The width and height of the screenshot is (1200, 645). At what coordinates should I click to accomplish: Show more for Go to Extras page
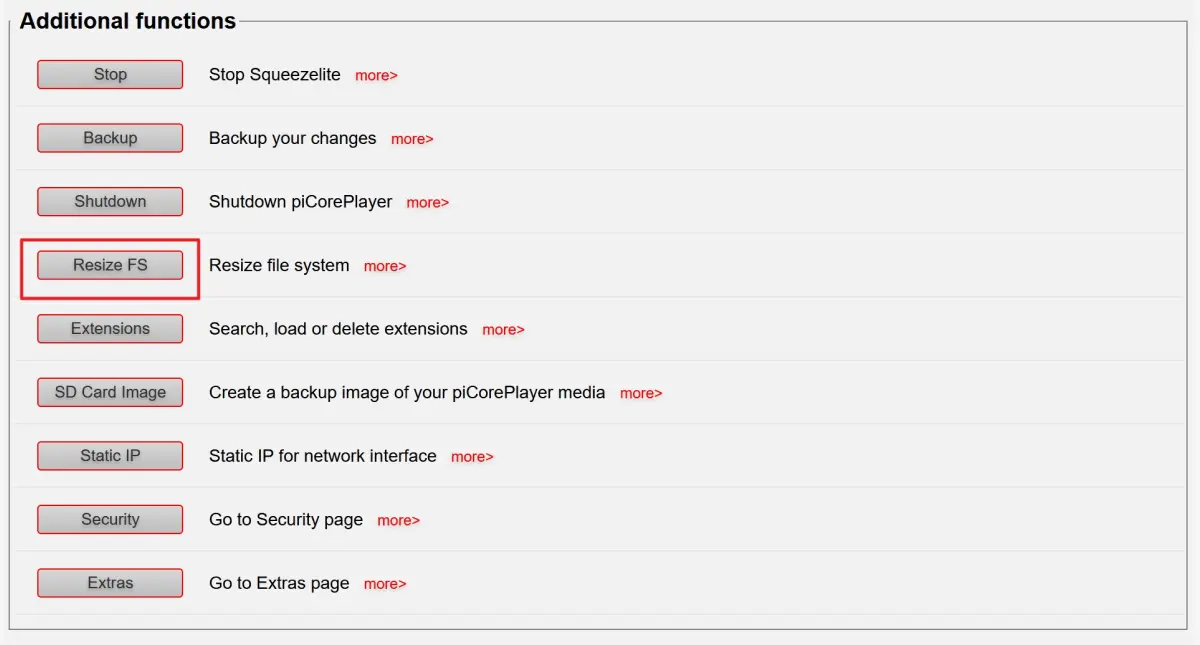(x=385, y=584)
